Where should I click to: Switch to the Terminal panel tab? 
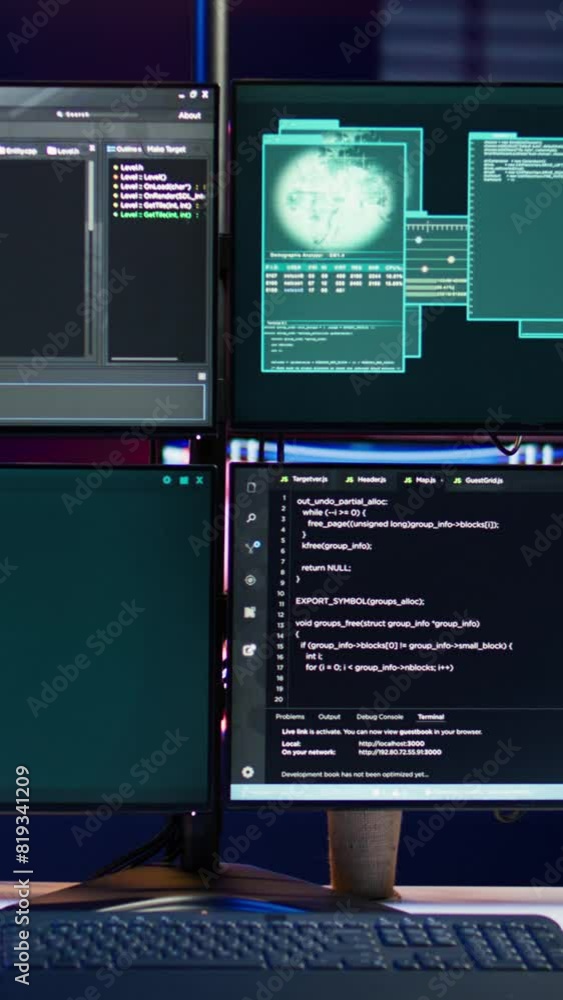431,717
